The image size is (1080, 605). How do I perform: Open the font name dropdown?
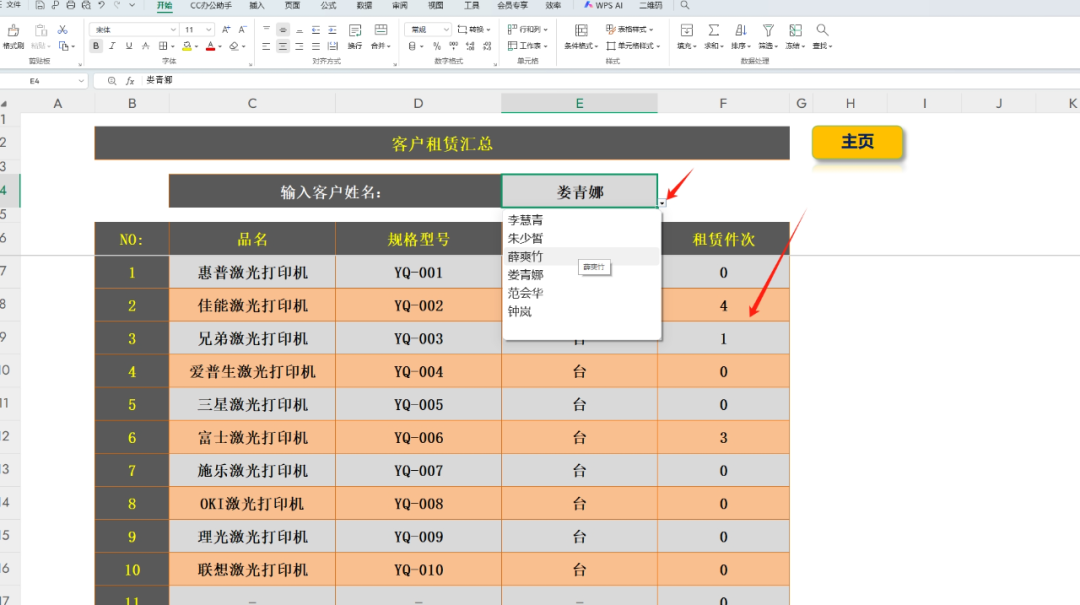click(173, 30)
